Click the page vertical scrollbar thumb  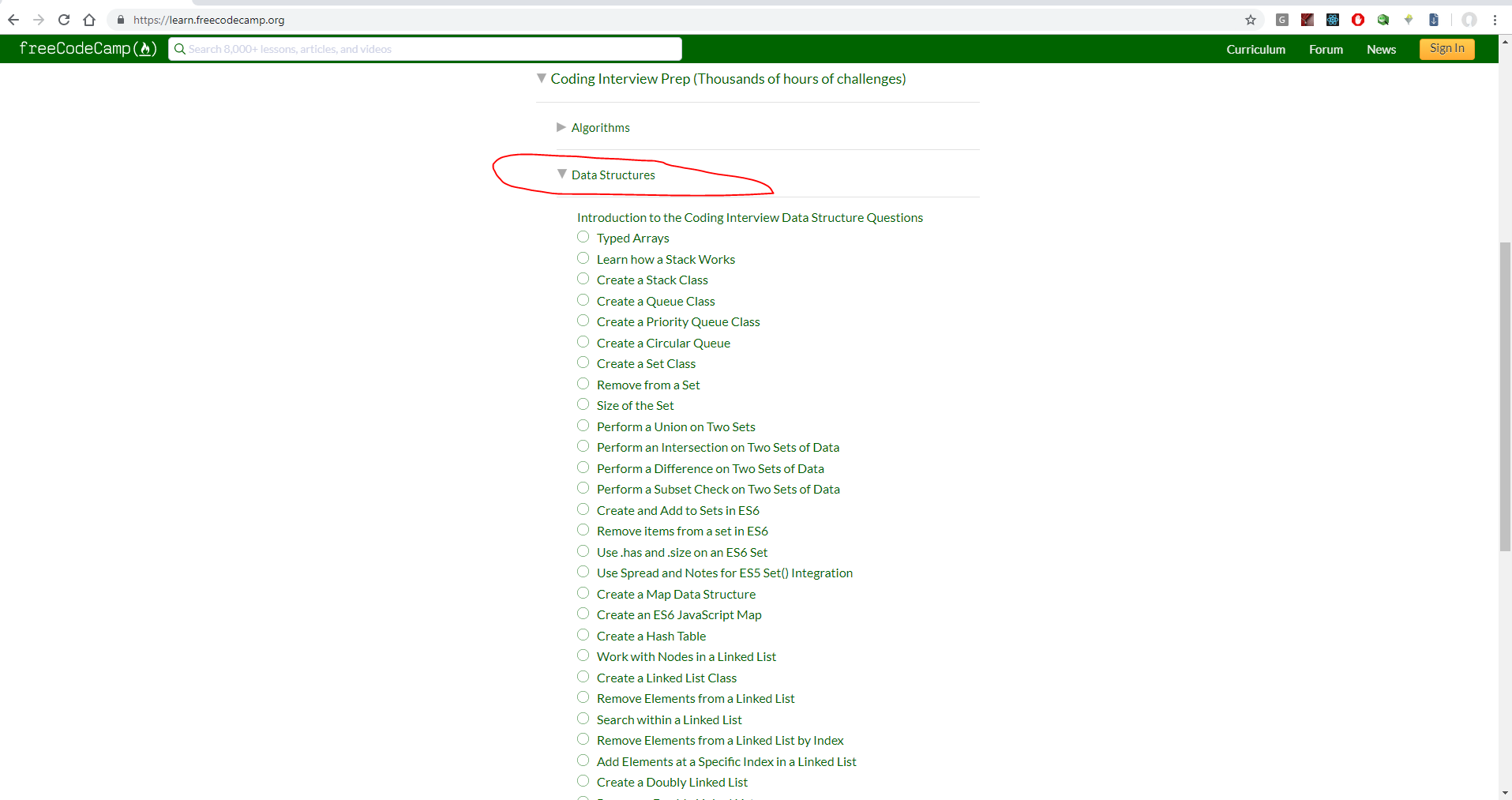[1505, 396]
